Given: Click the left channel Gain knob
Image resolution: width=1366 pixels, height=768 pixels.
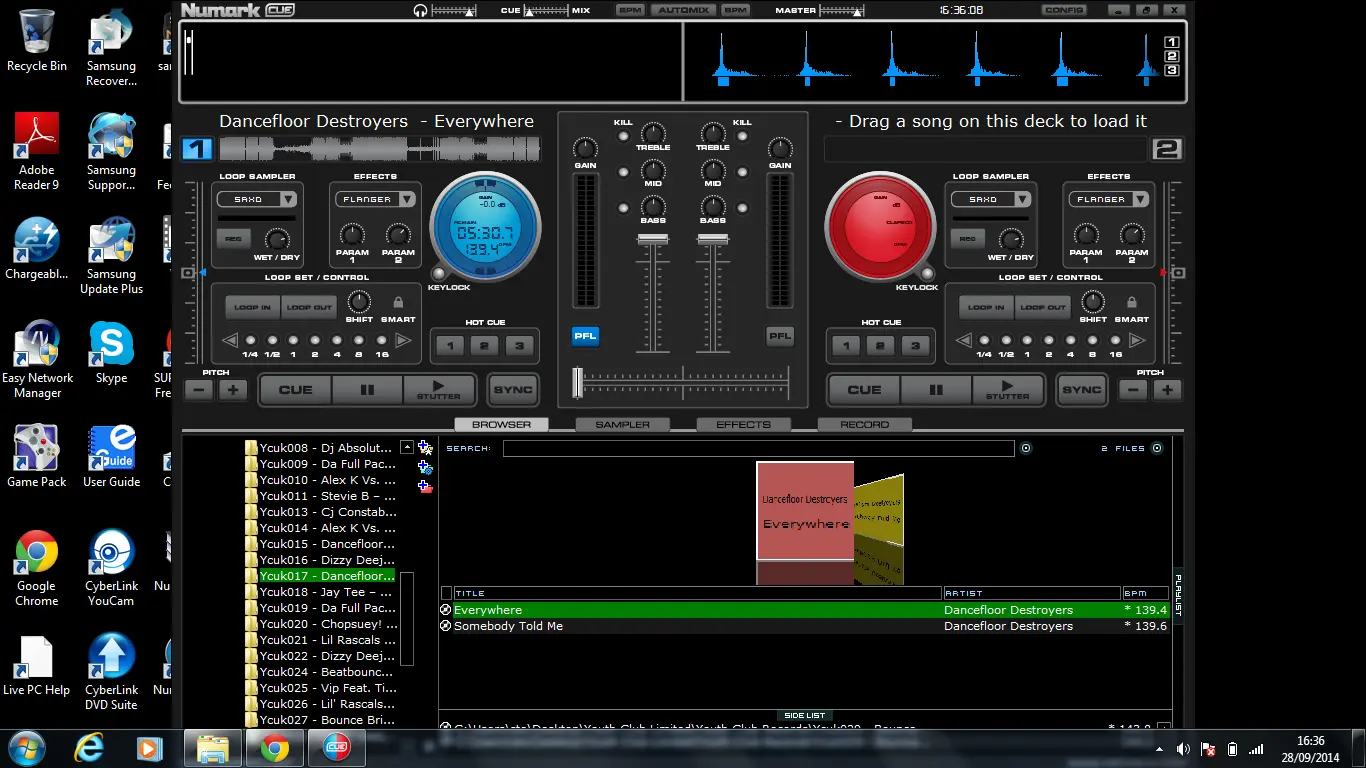Looking at the screenshot, I should click(586, 148).
